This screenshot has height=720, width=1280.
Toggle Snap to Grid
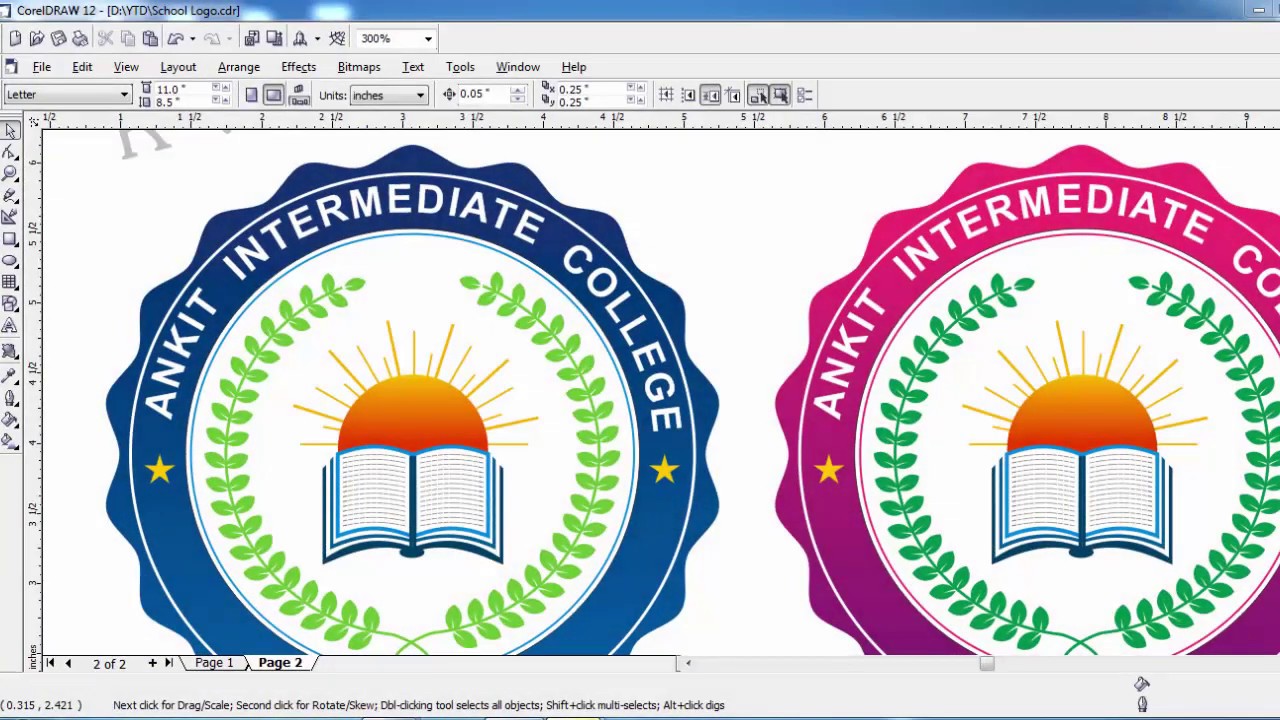pyautogui.click(x=666, y=95)
